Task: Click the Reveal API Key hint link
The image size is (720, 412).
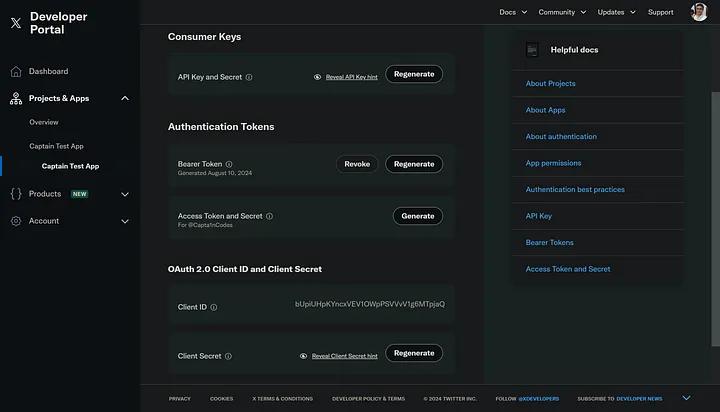Action: tap(351, 77)
